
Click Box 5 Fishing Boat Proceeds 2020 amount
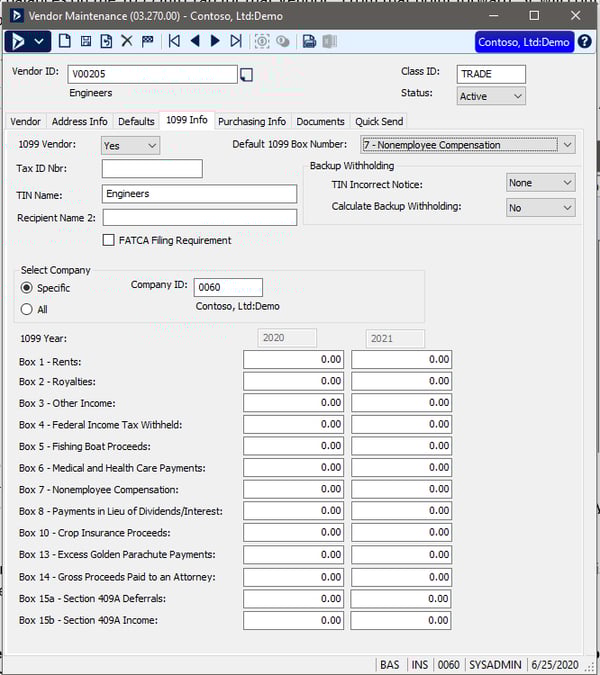coord(294,446)
